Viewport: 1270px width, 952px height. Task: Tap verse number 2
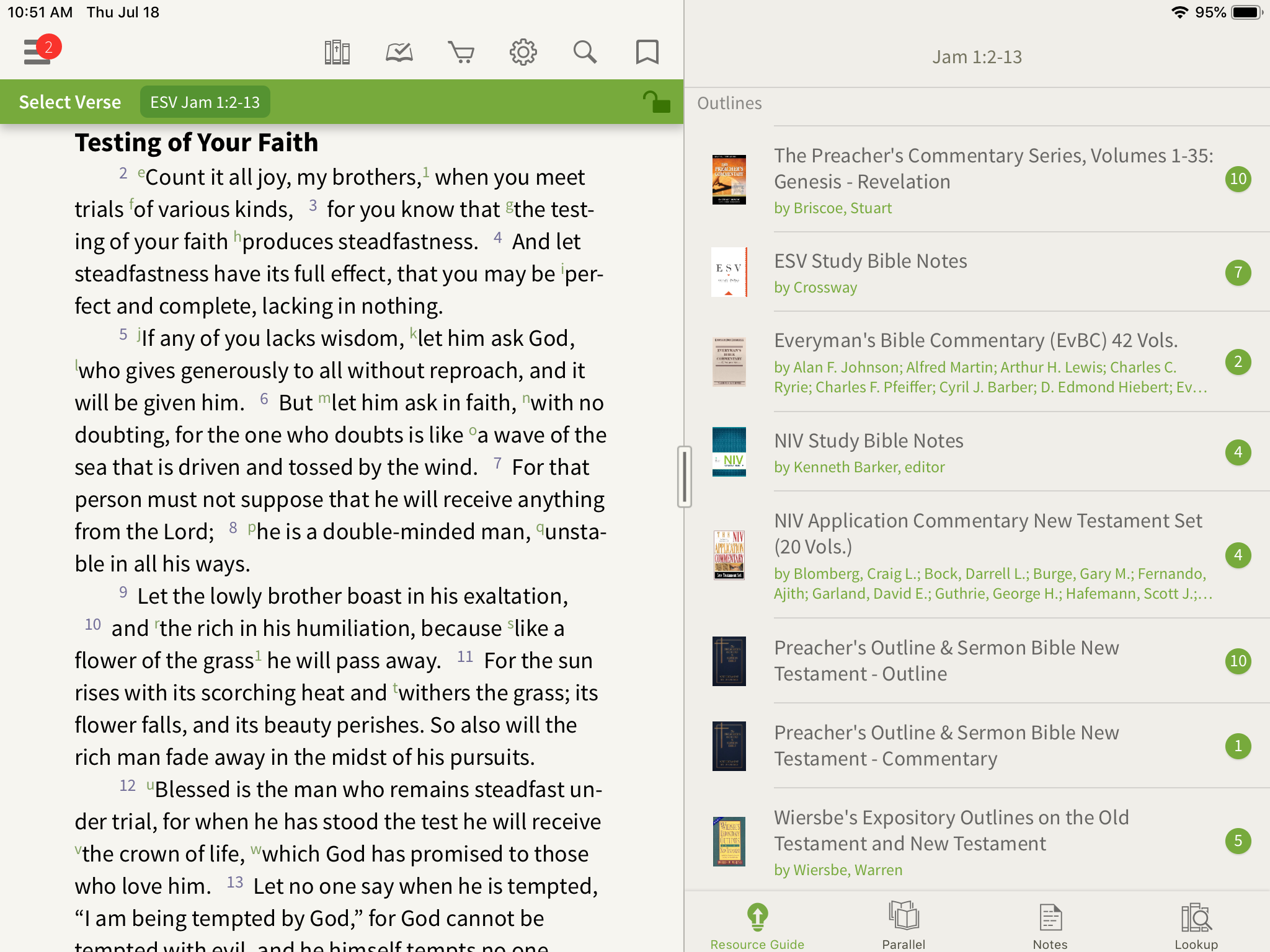(123, 174)
